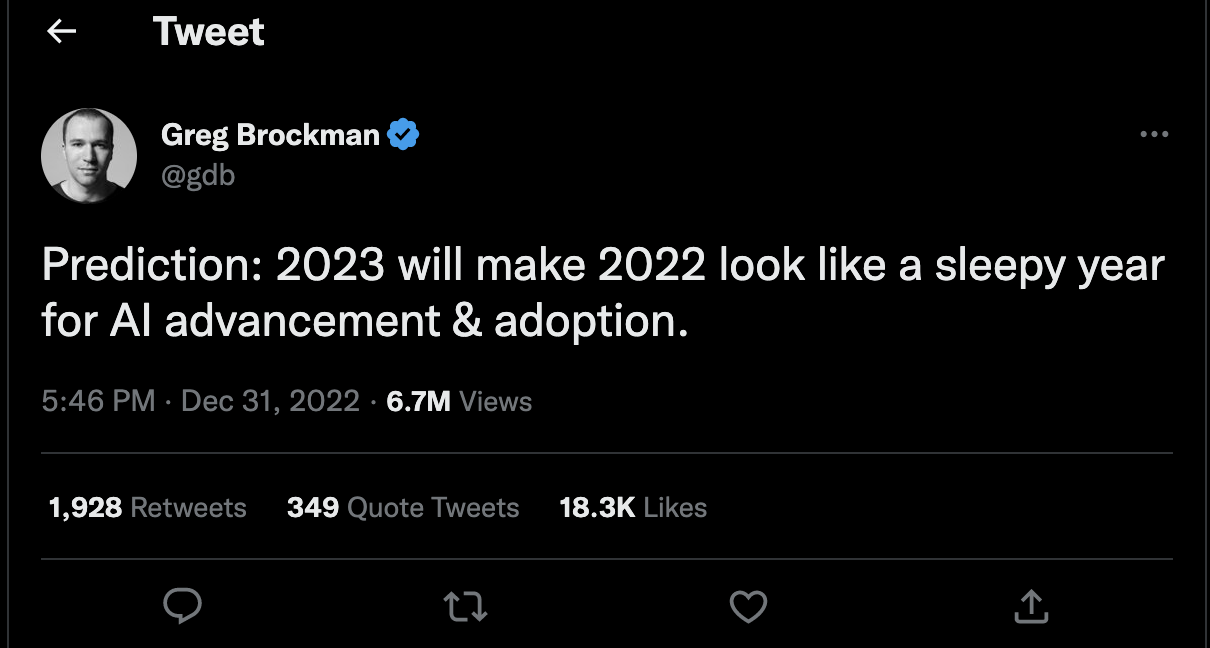Screen dimensions: 1210x648
Task: Click the Tweet page heading
Action: 209,32
